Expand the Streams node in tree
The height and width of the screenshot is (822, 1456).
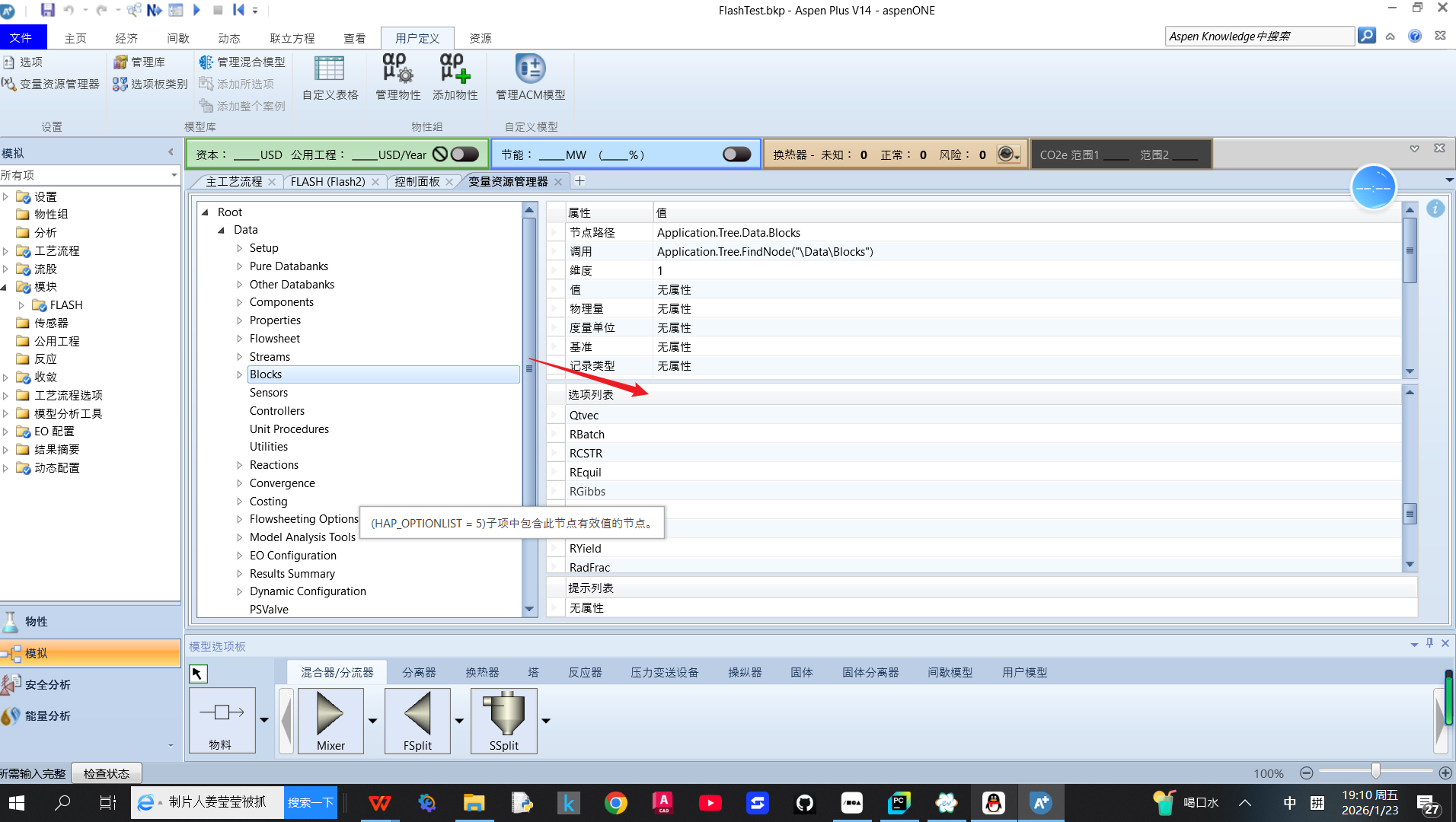(x=239, y=357)
